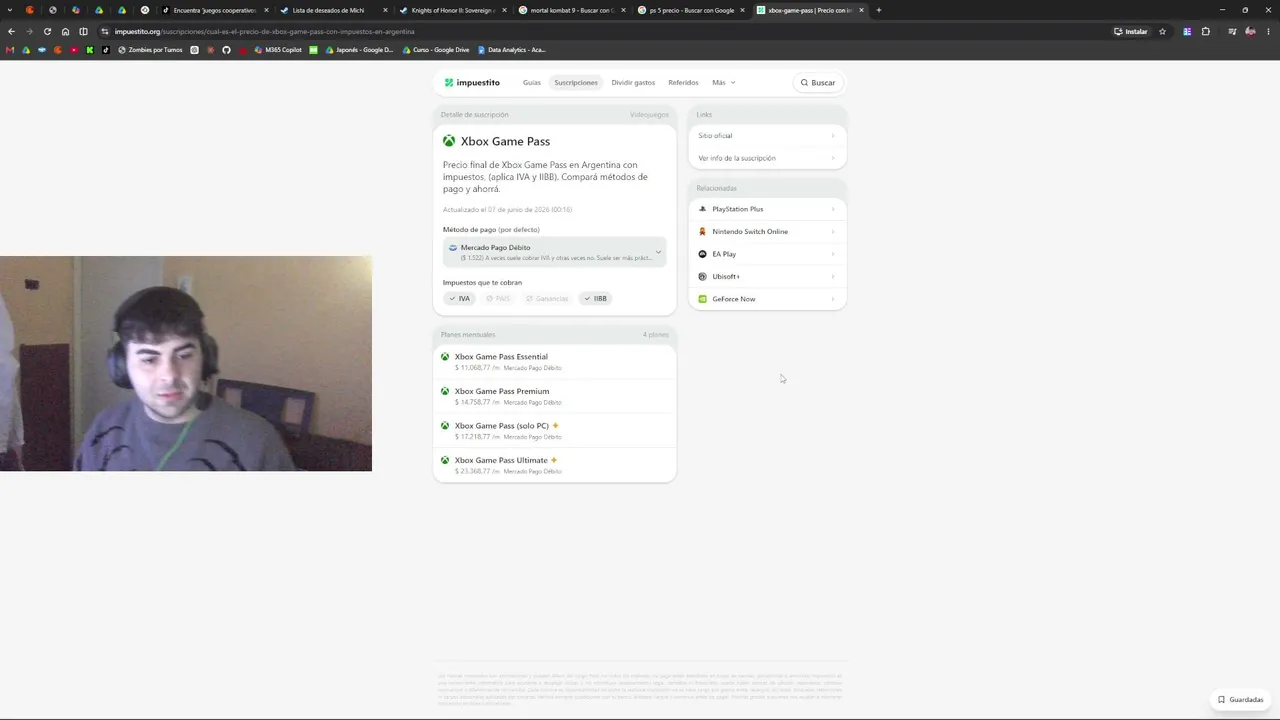Open the Suscripciones section
1280x720 pixels.
[576, 83]
